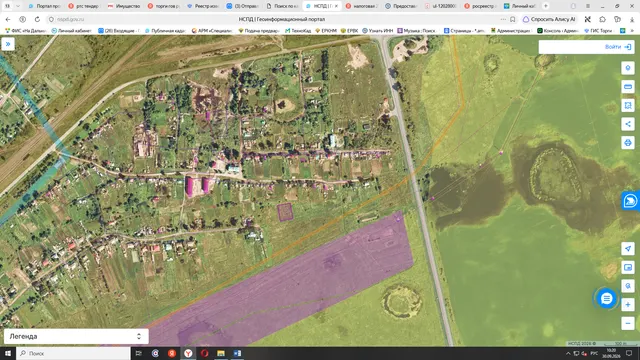This screenshot has height=360, width=640.
Task: Open the Реестр browser tab
Action: click(x=203, y=6)
